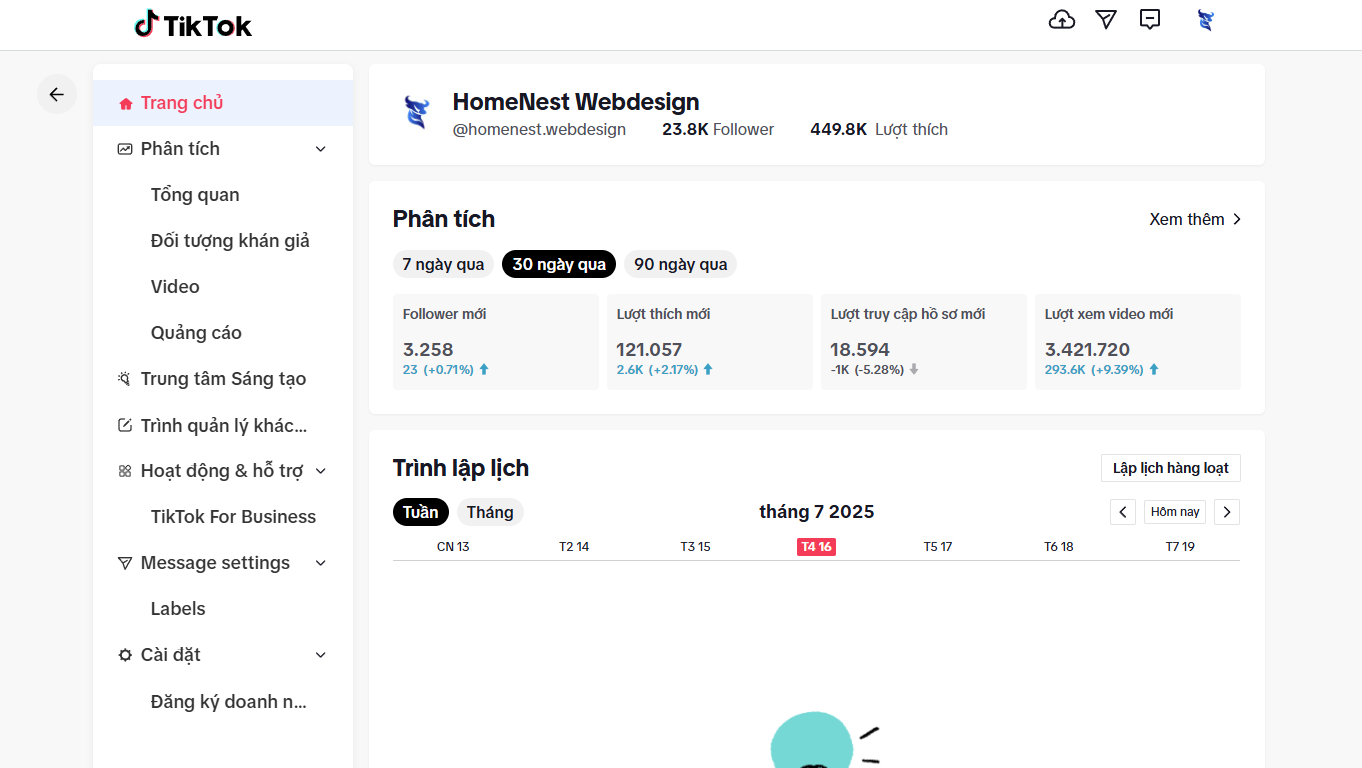Click the tháng 7 2025 heading
The image size is (1362, 768).
pos(817,512)
